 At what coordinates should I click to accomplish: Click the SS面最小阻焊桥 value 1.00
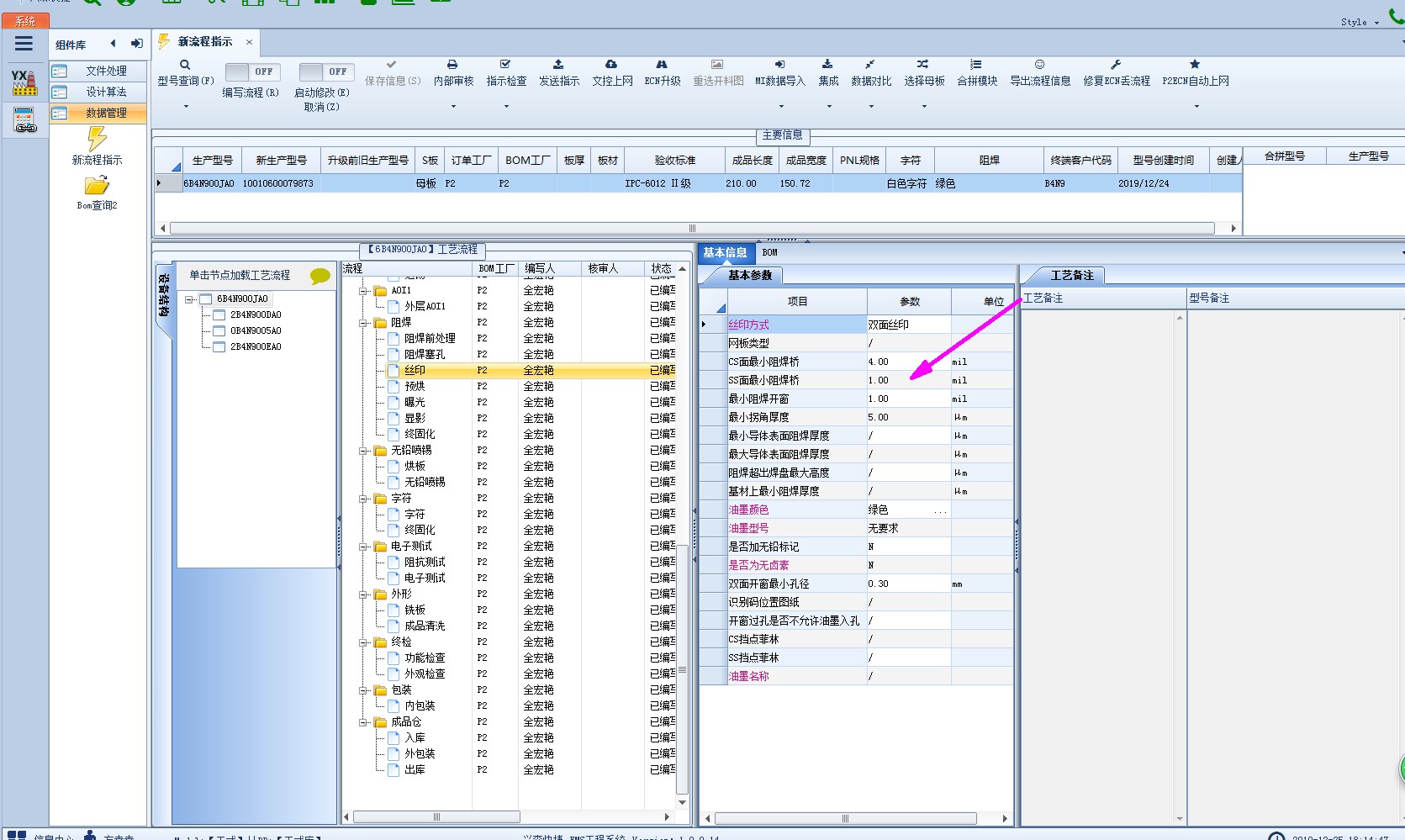(908, 380)
